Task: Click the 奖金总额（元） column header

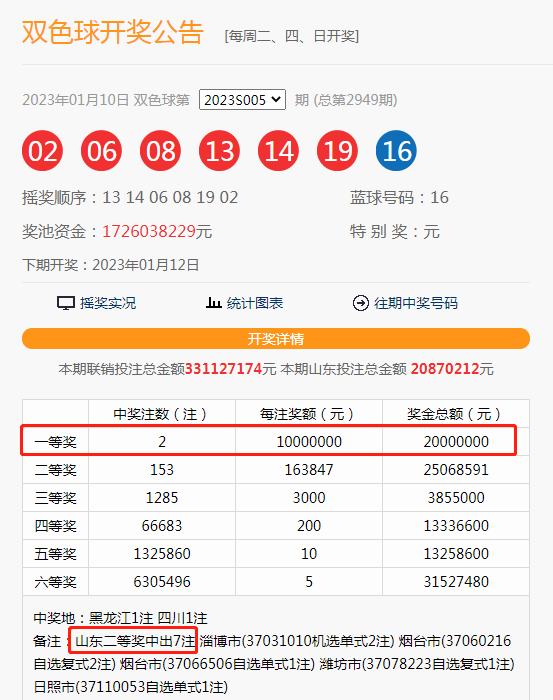Action: point(456,414)
